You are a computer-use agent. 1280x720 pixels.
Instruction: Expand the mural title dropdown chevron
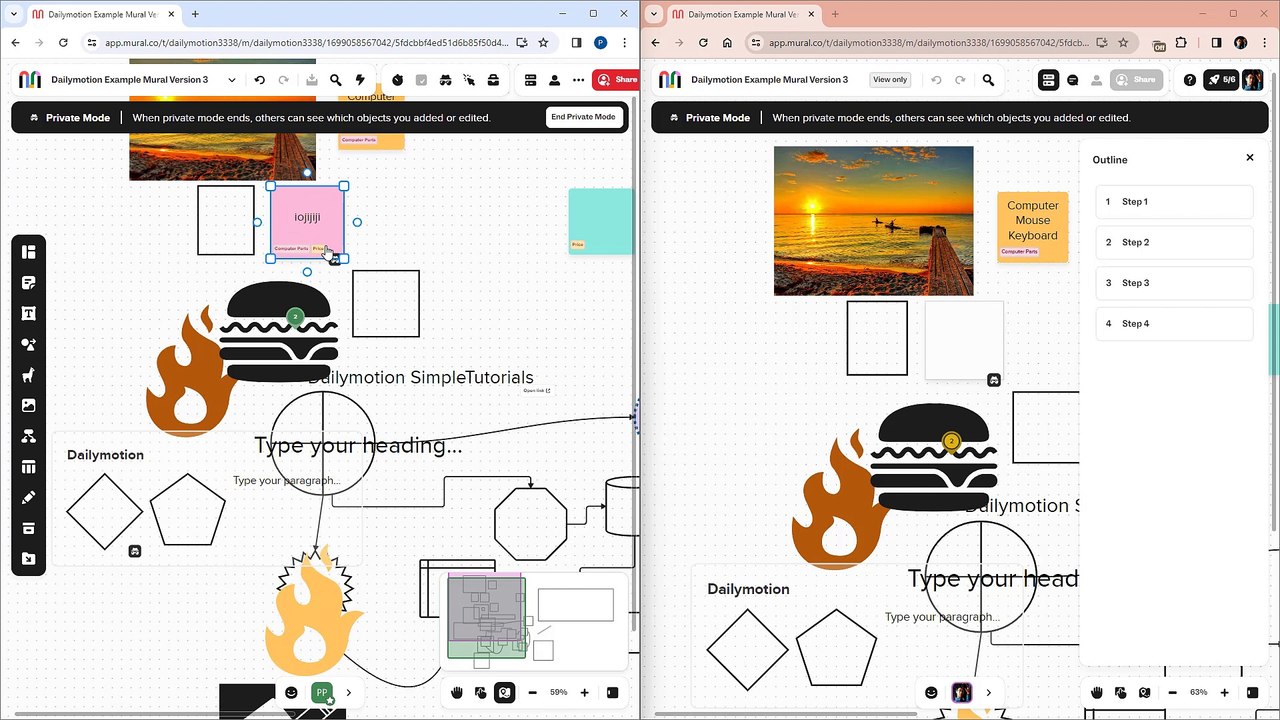(232, 80)
